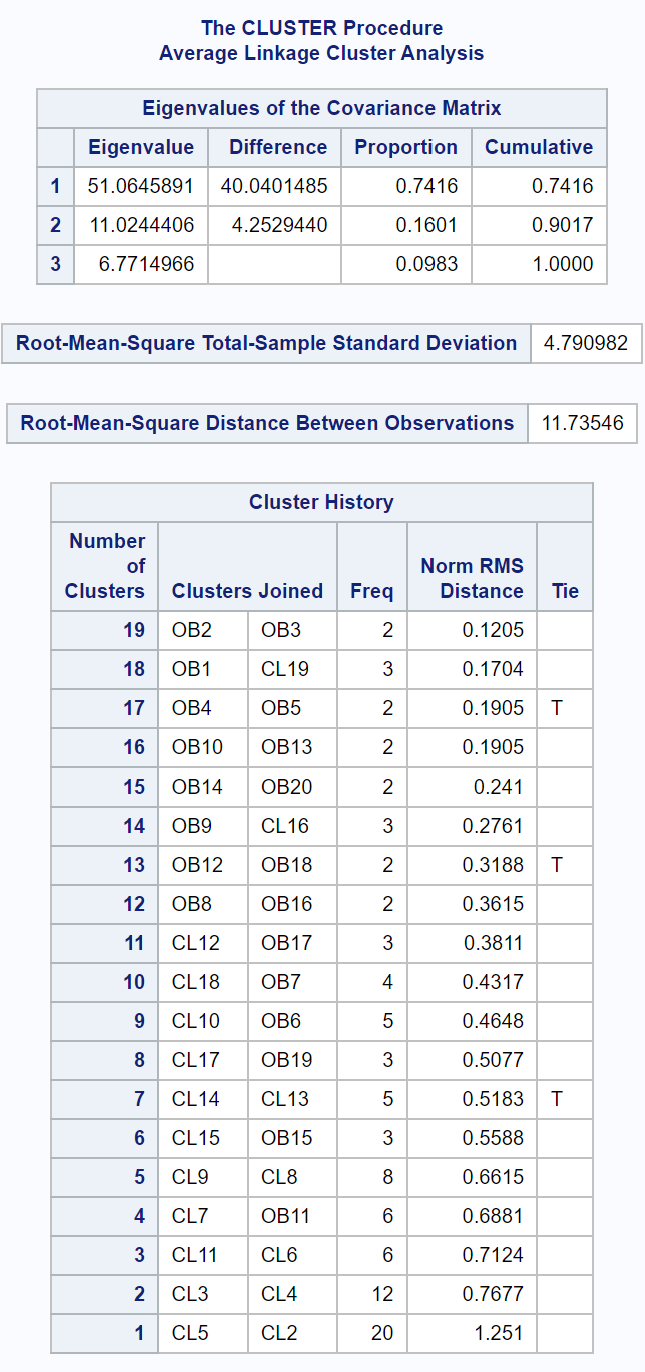645x1372 pixels.
Task: Click the 'Tie' column header
Action: (565, 591)
